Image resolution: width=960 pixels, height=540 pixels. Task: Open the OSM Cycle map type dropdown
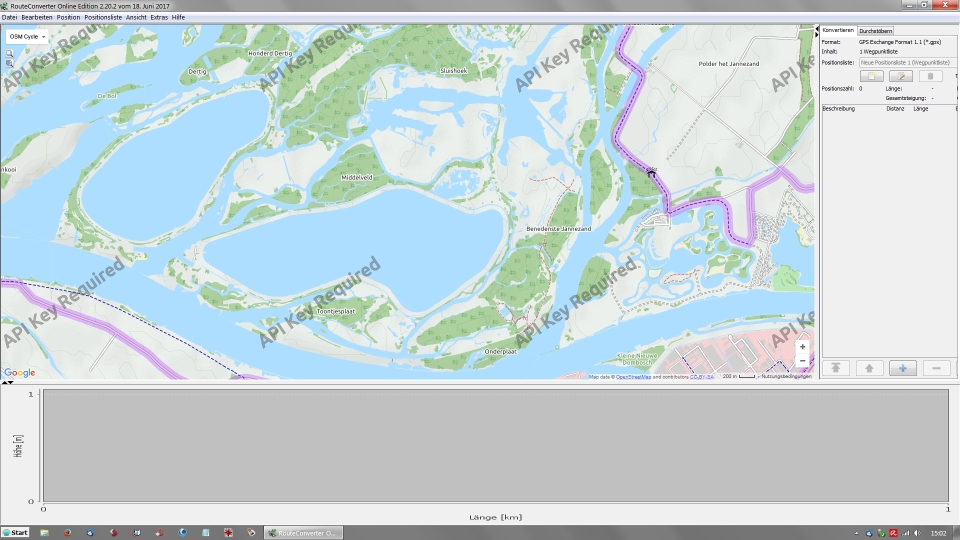(28, 36)
